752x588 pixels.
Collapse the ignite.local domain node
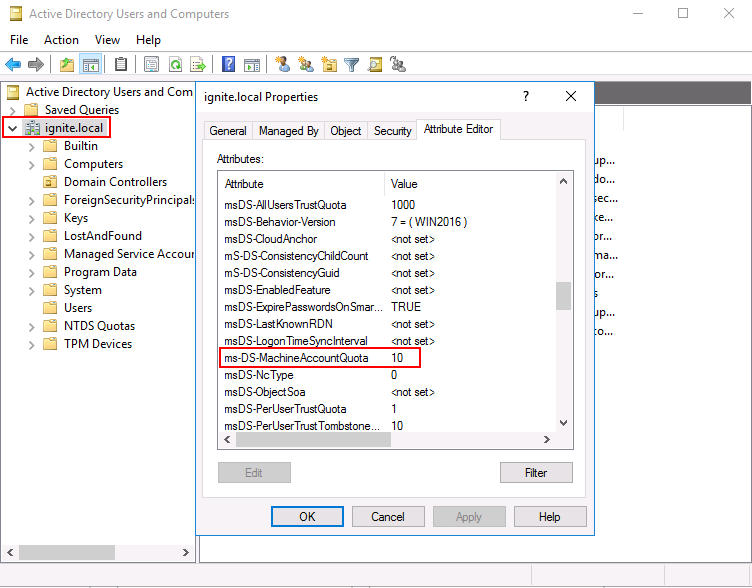12,128
